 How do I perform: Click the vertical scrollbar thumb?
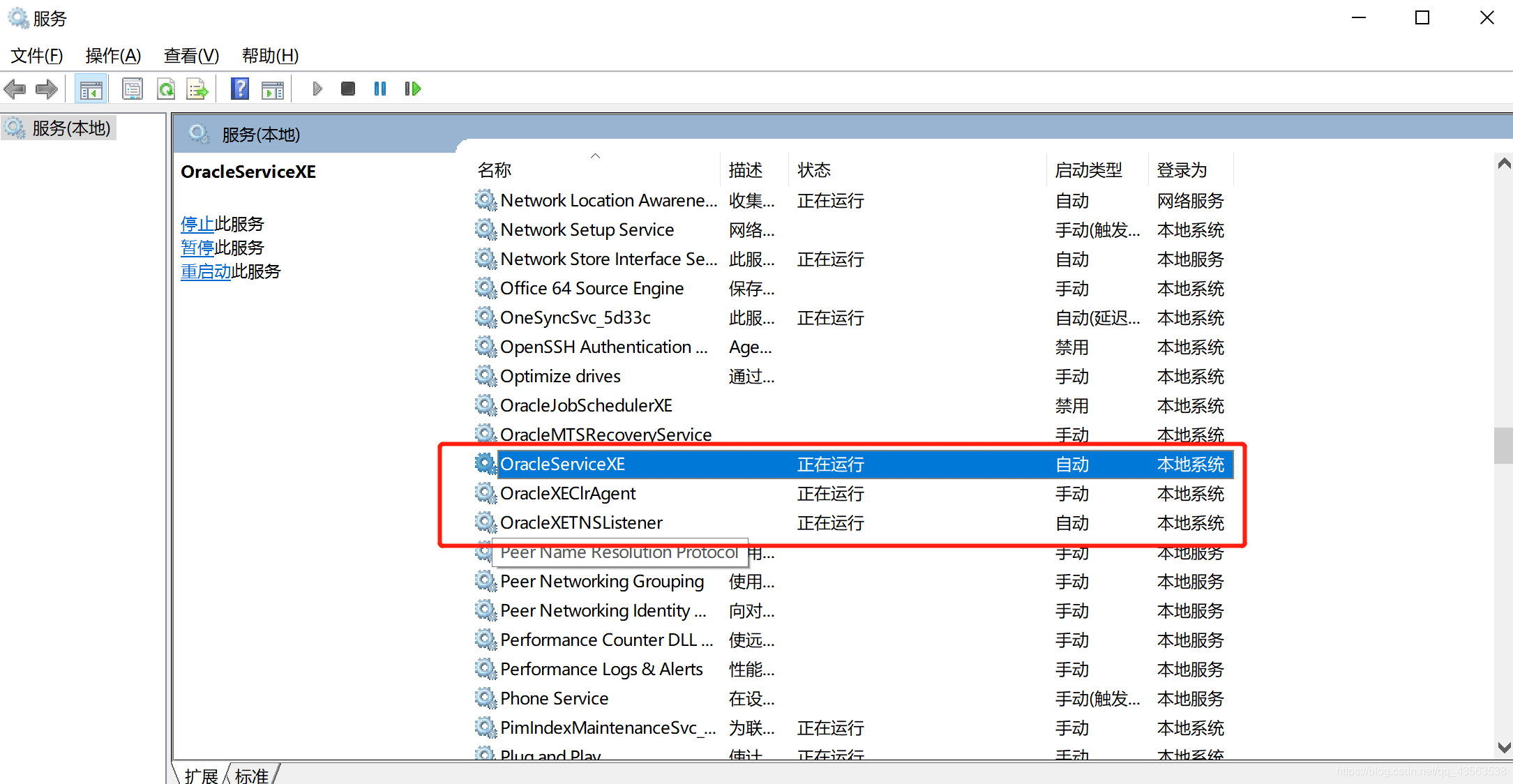(x=1503, y=446)
